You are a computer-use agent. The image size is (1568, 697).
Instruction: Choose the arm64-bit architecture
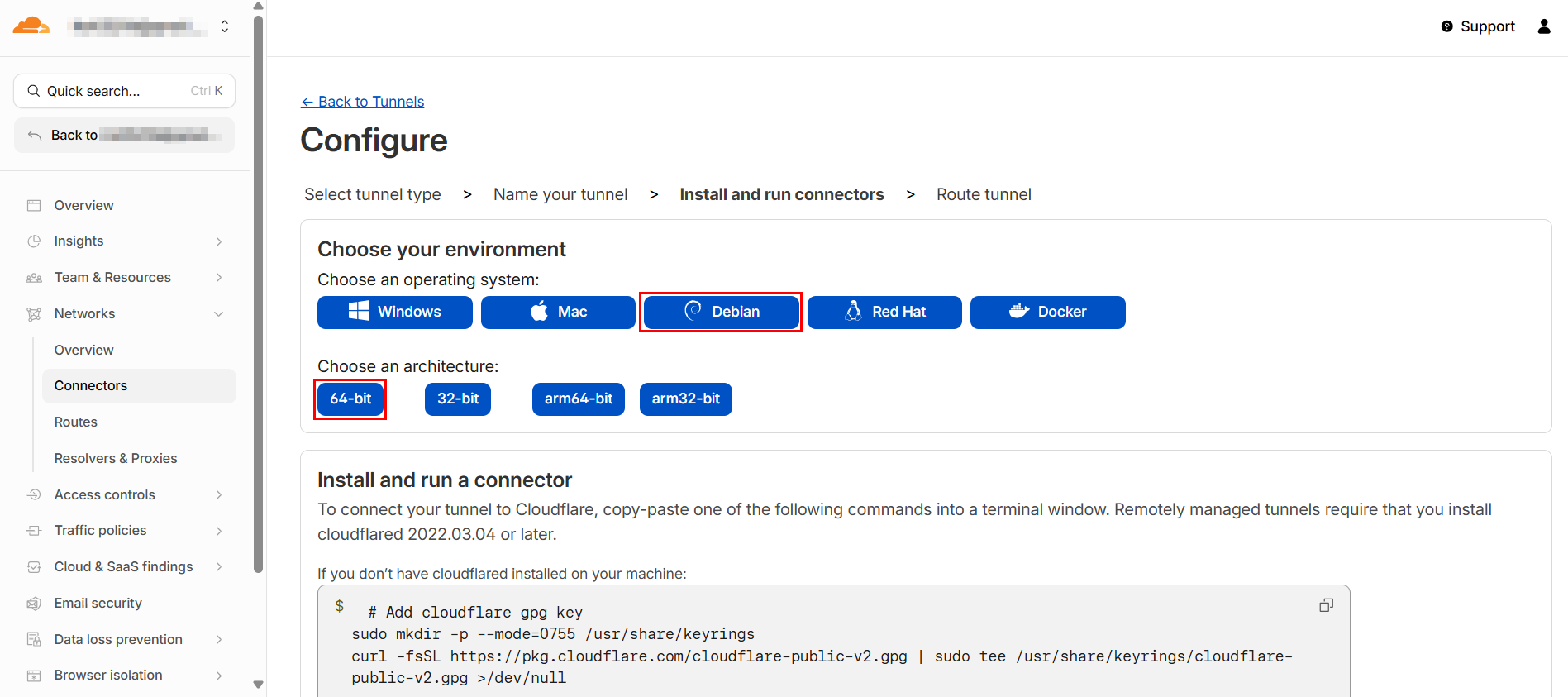pos(579,399)
